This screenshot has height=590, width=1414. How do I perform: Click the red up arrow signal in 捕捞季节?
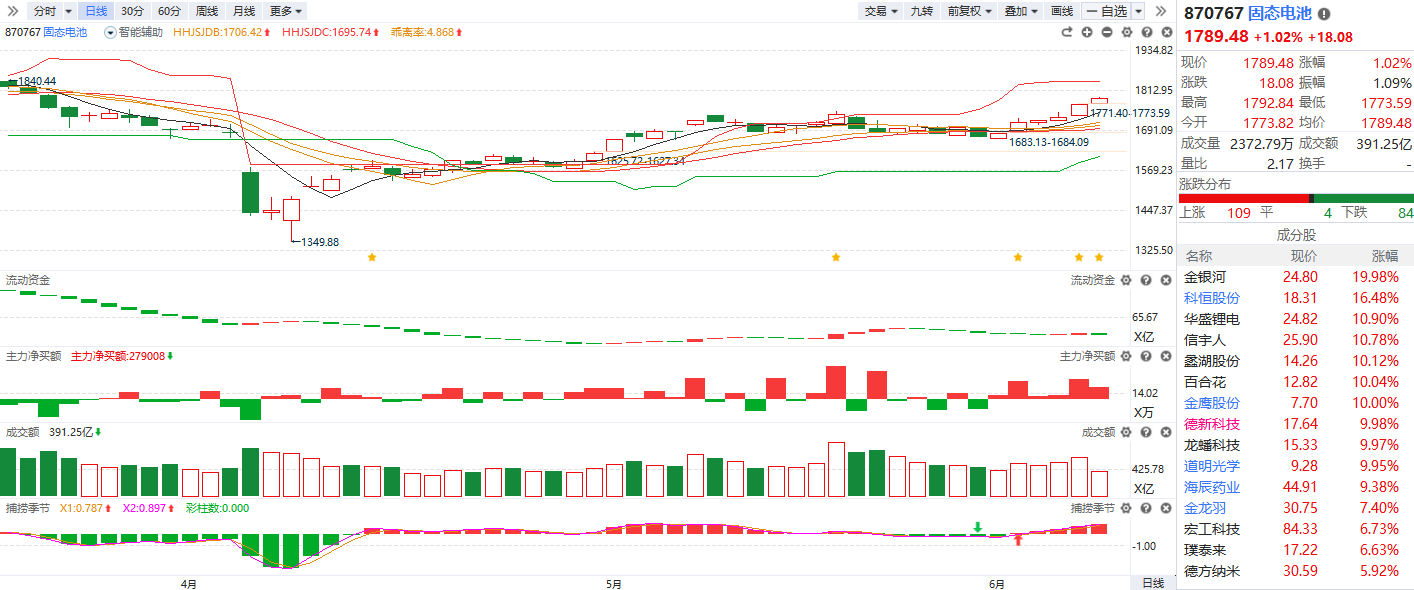(x=1018, y=539)
